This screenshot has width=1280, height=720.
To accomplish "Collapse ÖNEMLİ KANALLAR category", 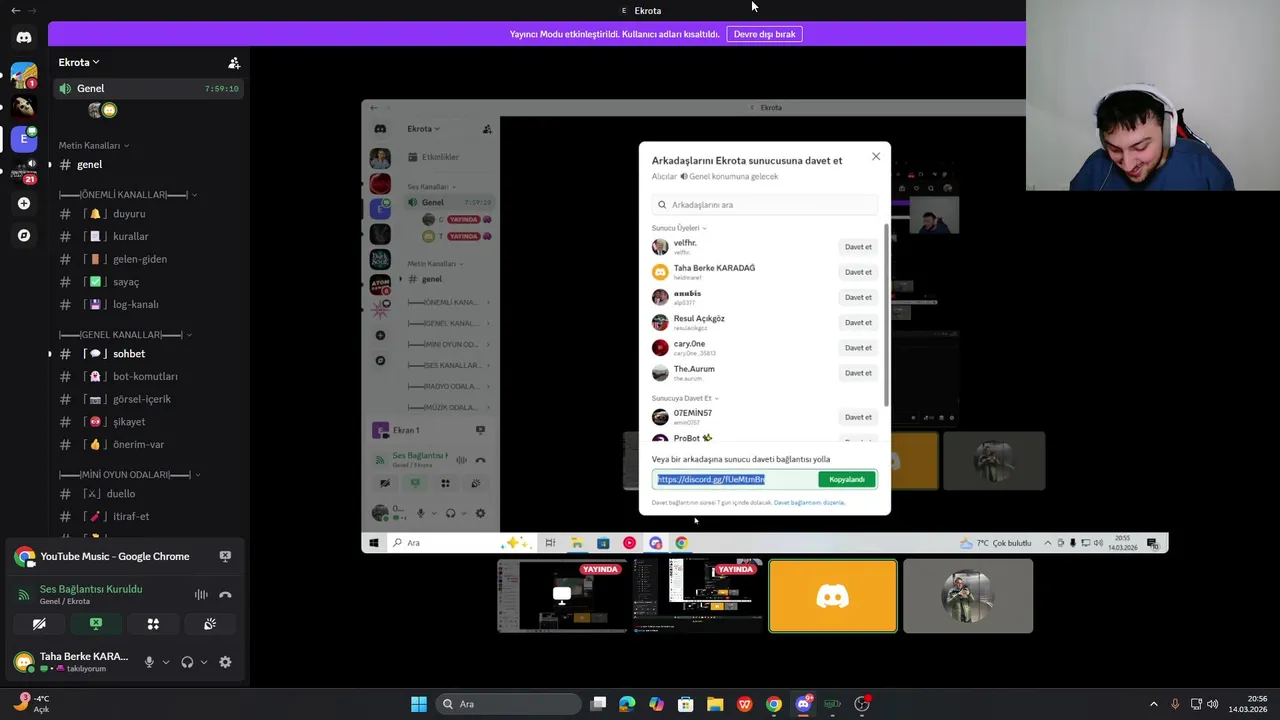I will pyautogui.click(x=127, y=195).
